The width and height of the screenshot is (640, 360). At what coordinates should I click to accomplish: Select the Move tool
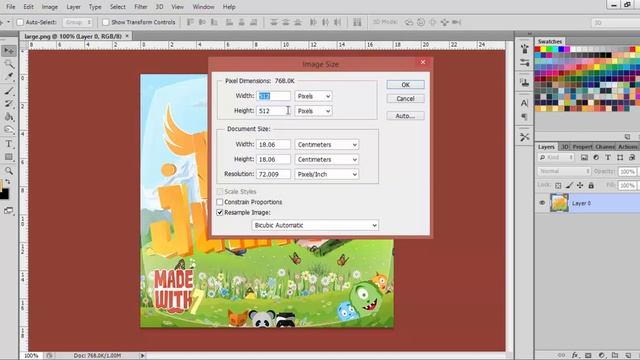[9, 51]
